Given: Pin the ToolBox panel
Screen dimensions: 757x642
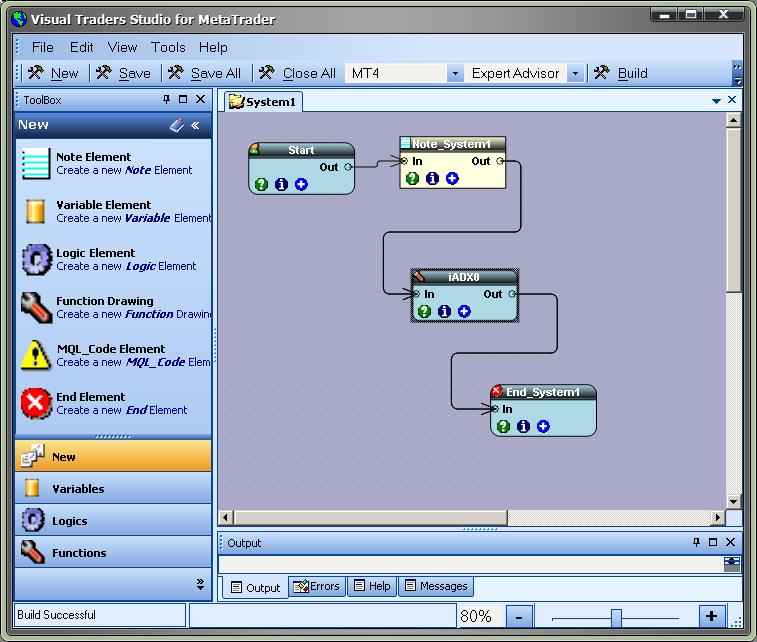Looking at the screenshot, I should (167, 99).
